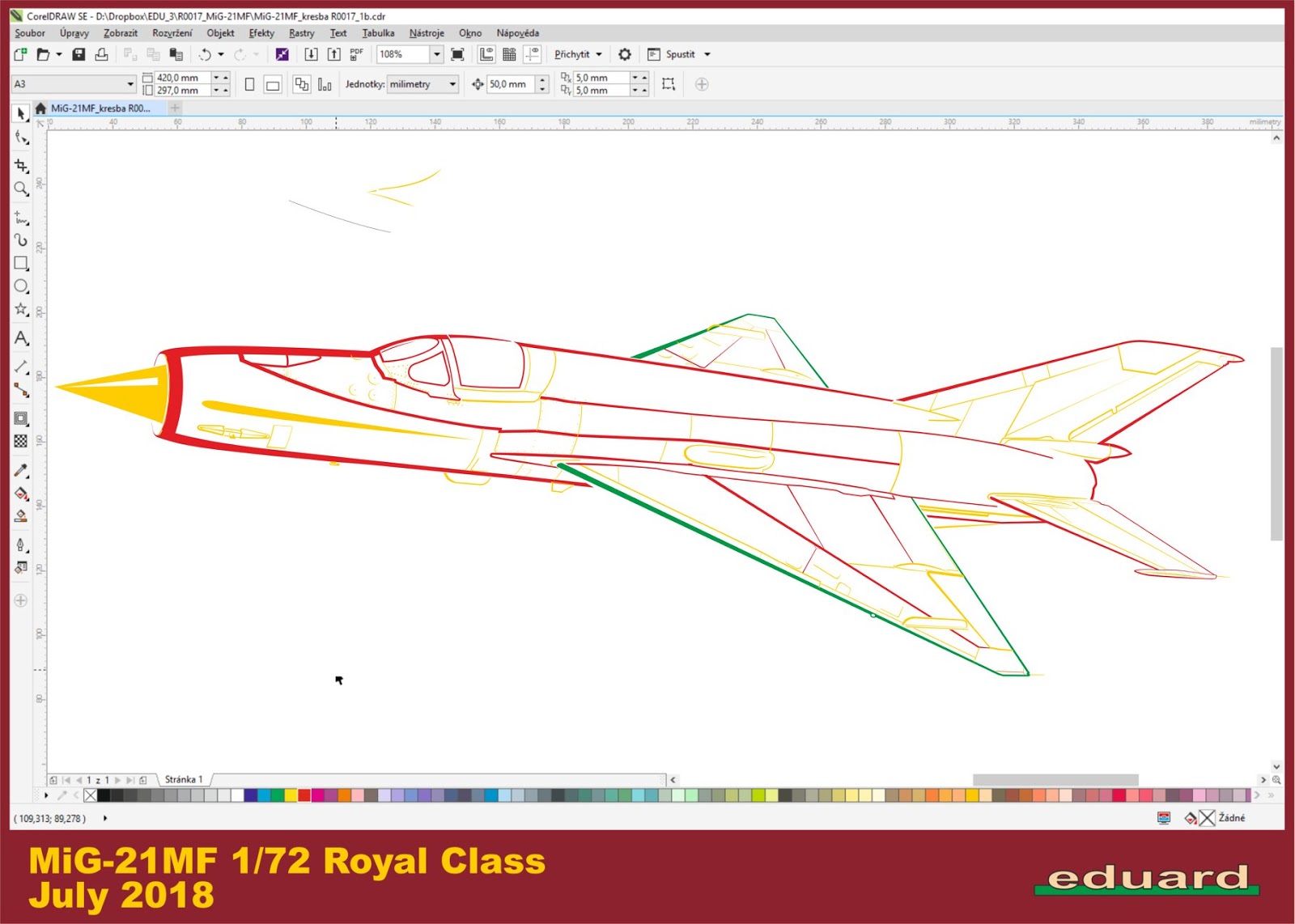The width and height of the screenshot is (1295, 924).
Task: Select the Transparency checkerboard tool
Action: click(21, 441)
